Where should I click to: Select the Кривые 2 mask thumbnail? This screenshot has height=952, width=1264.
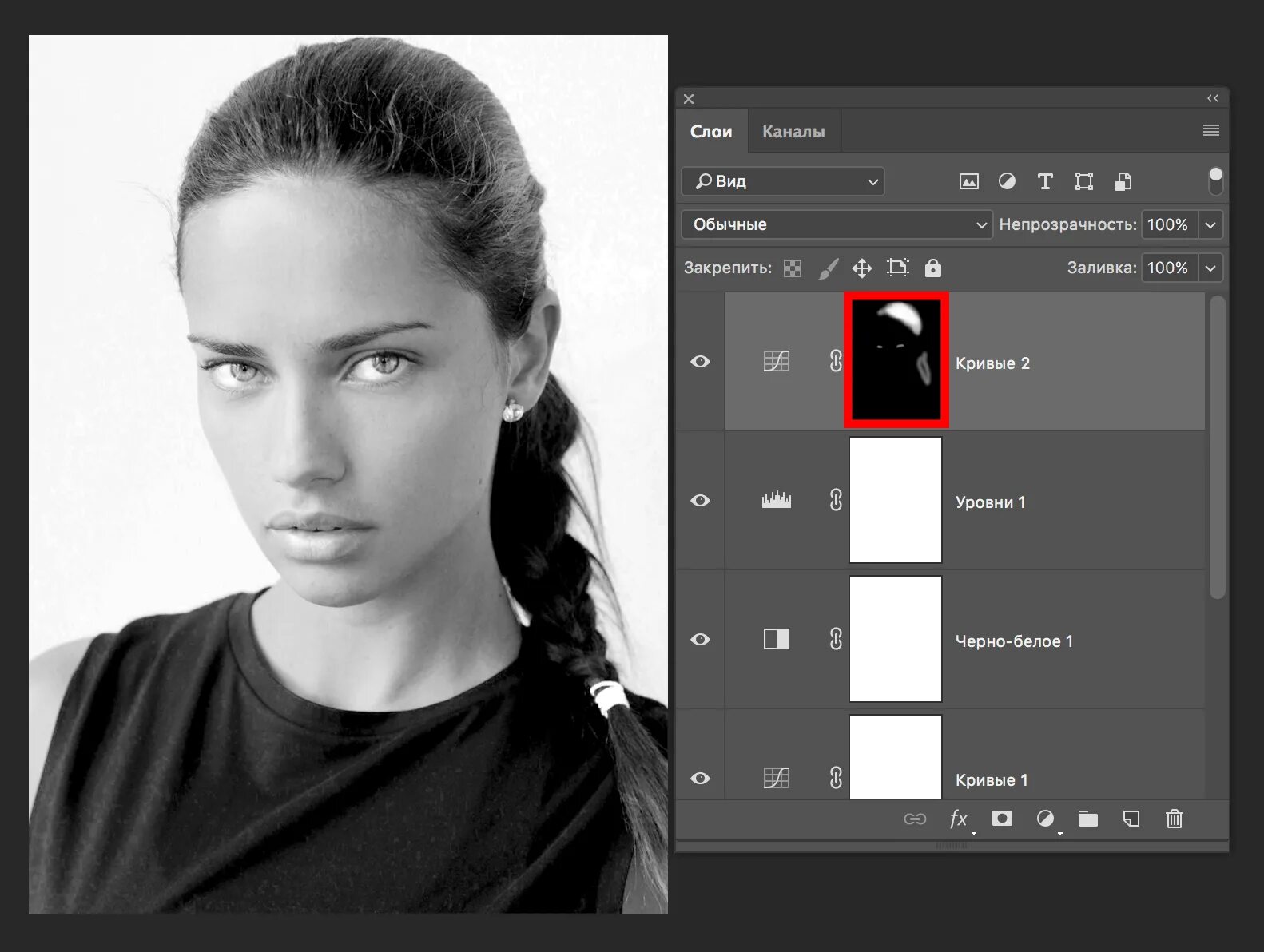pos(896,360)
